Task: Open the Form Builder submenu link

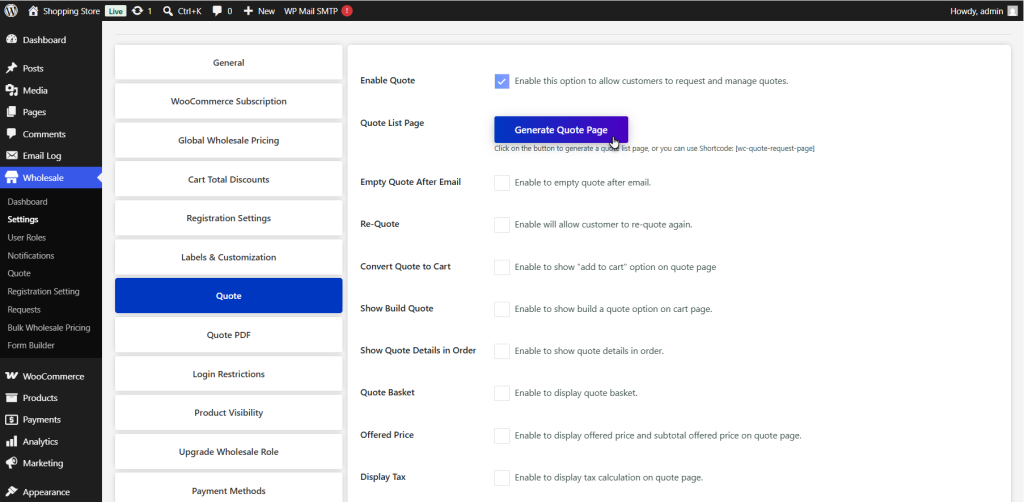Action: 31,345
